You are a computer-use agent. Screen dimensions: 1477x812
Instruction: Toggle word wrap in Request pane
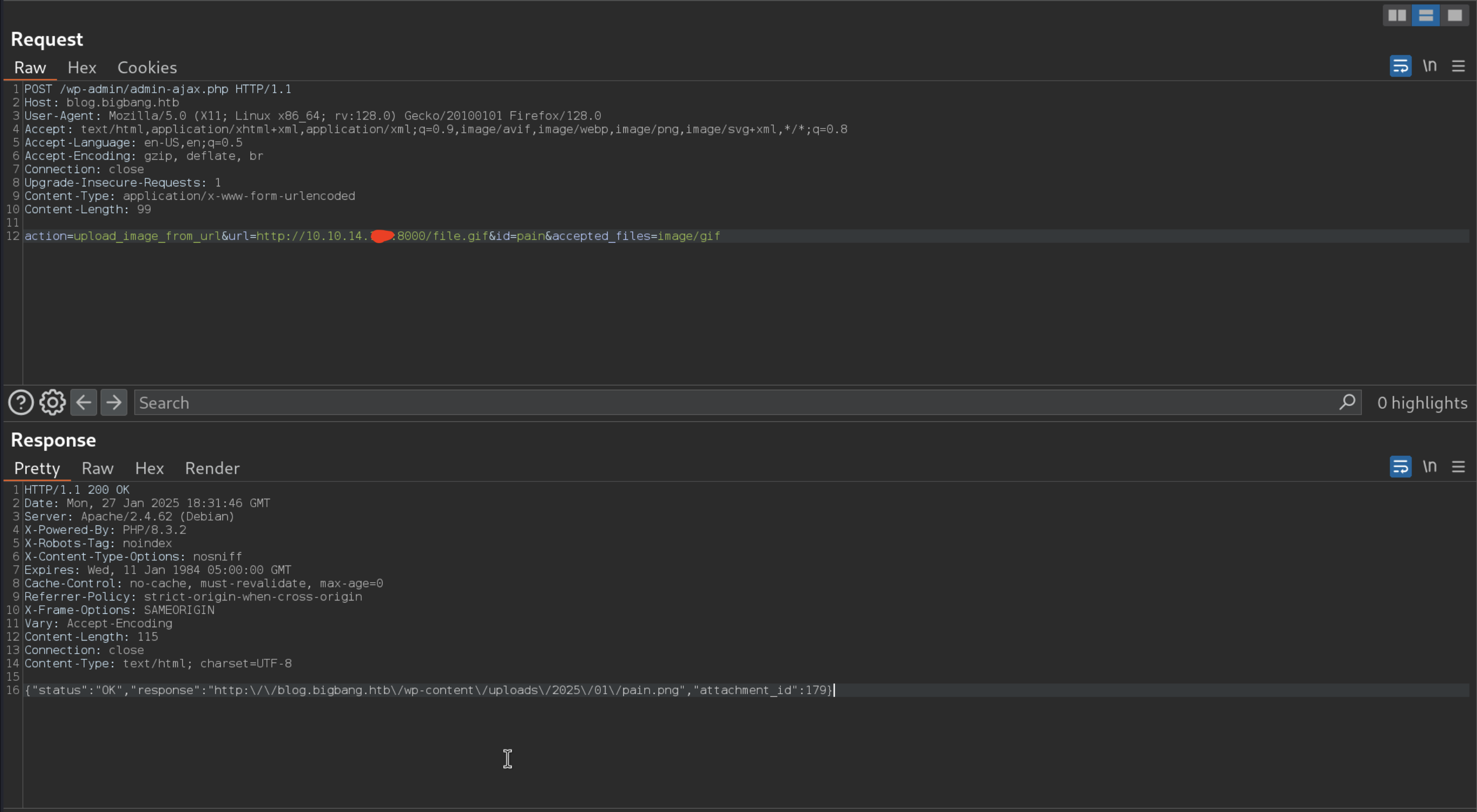coord(1400,66)
